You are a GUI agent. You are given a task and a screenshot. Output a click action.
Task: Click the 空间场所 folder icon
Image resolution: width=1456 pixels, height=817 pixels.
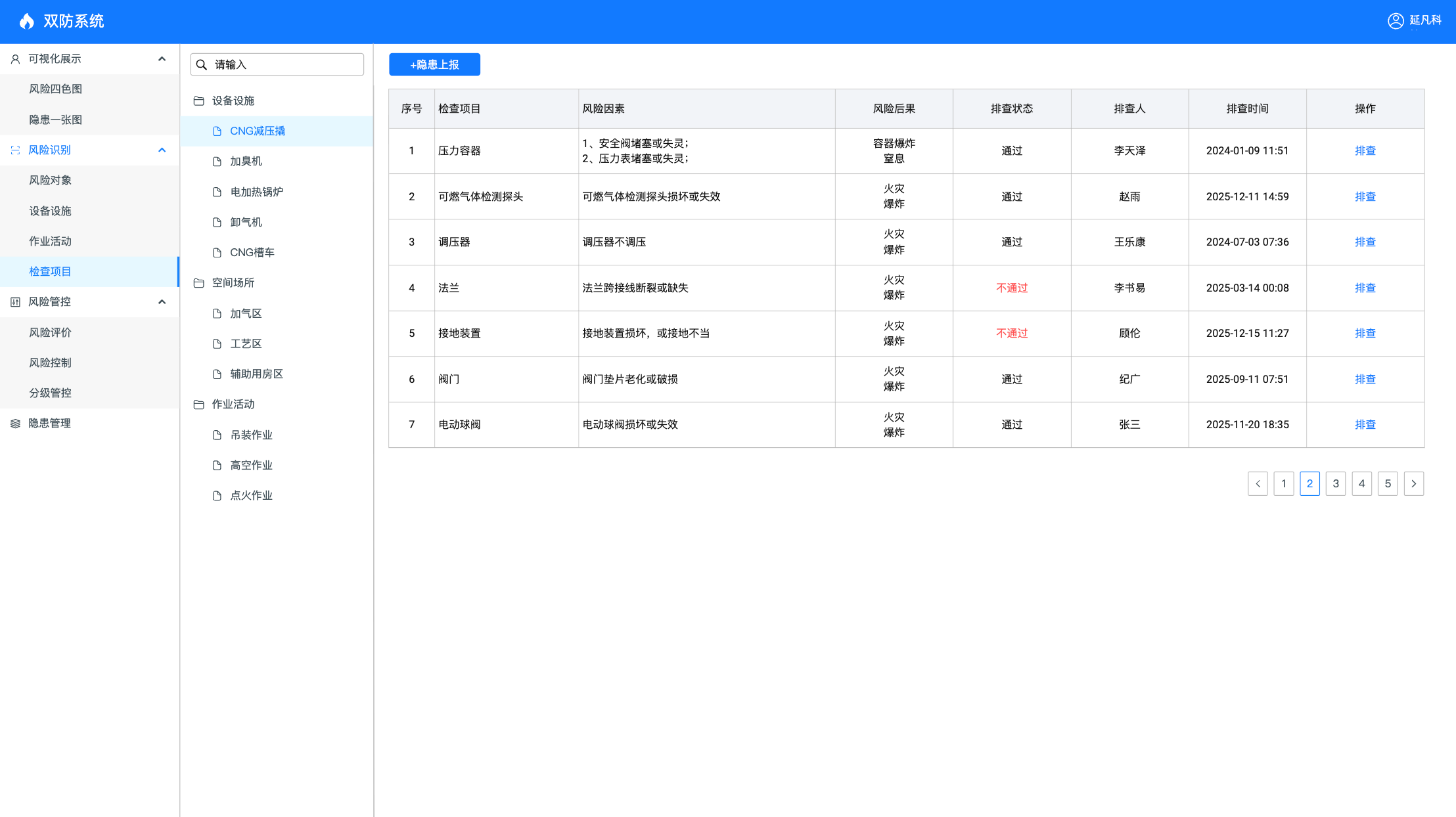pyautogui.click(x=198, y=283)
